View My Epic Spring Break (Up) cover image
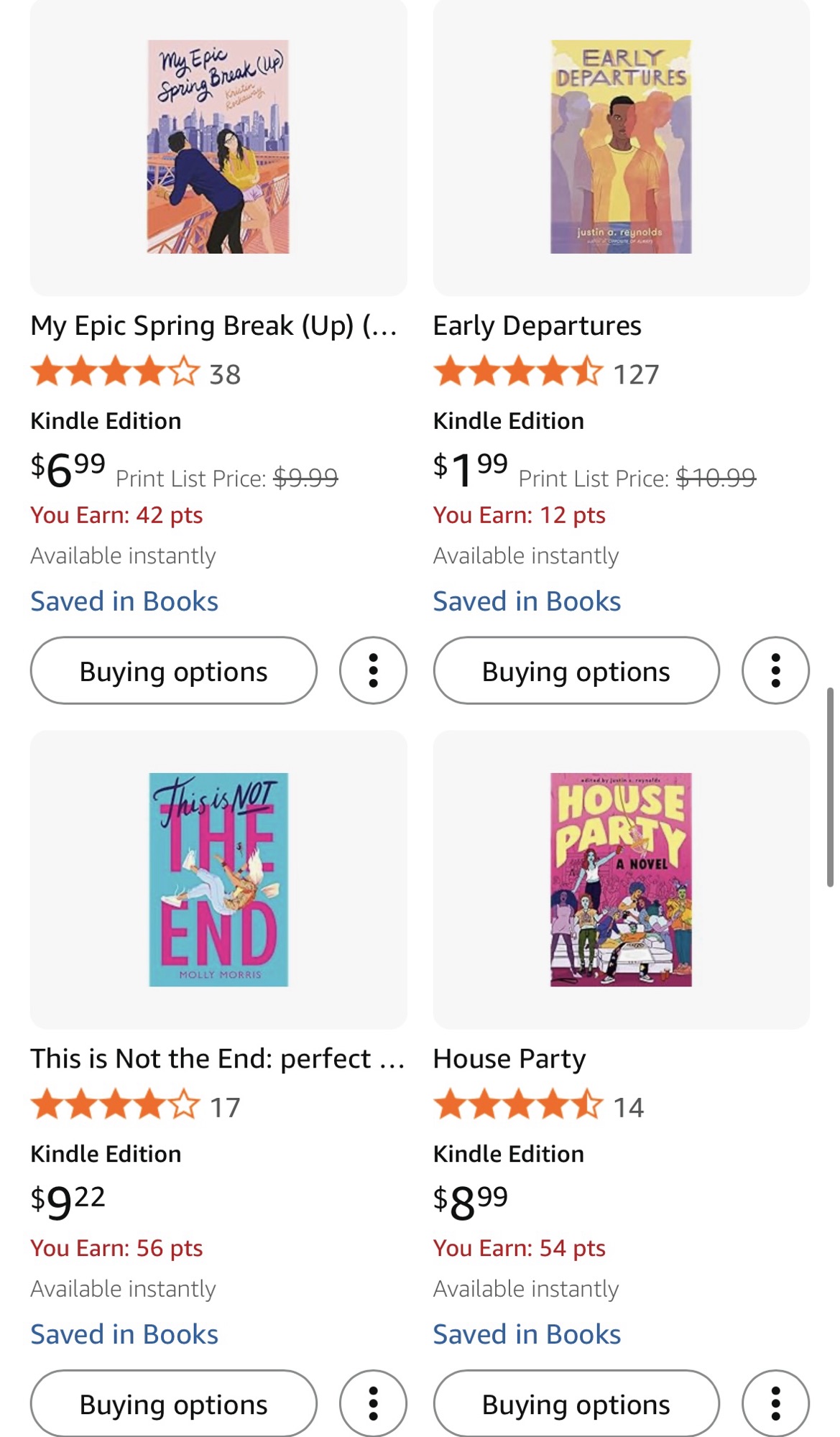 [x=218, y=147]
